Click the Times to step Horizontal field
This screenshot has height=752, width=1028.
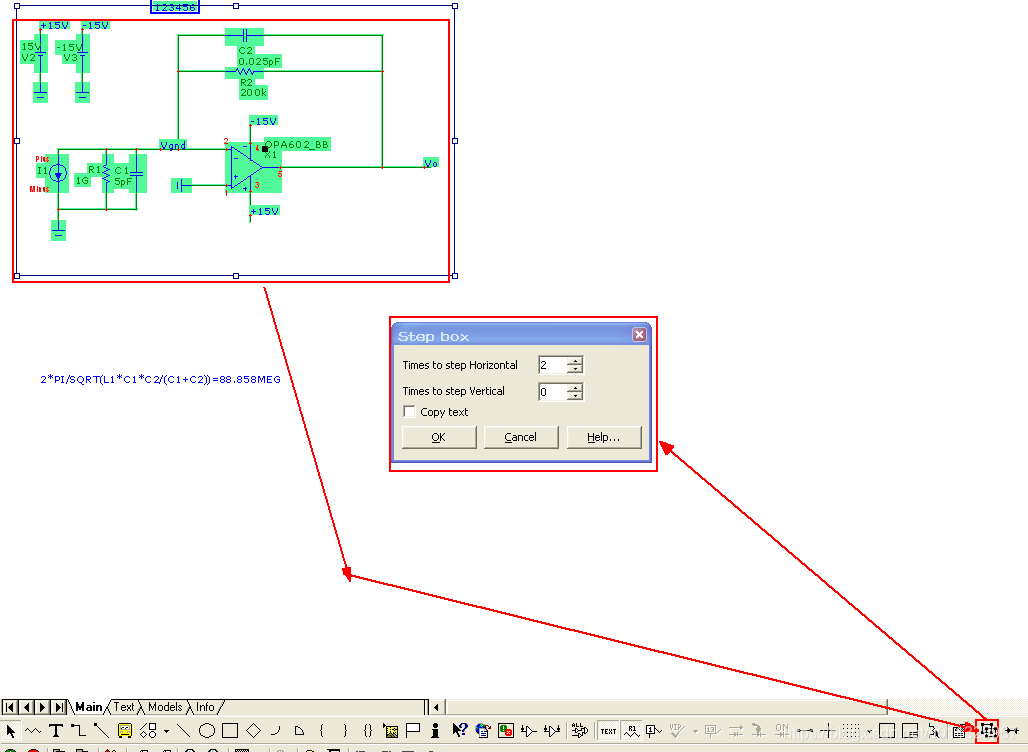553,365
